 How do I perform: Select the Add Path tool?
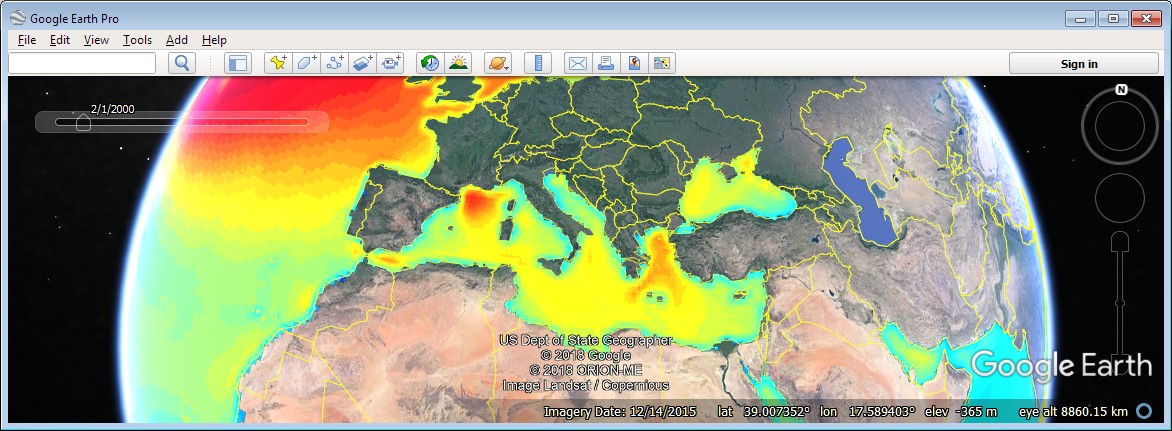[334, 63]
